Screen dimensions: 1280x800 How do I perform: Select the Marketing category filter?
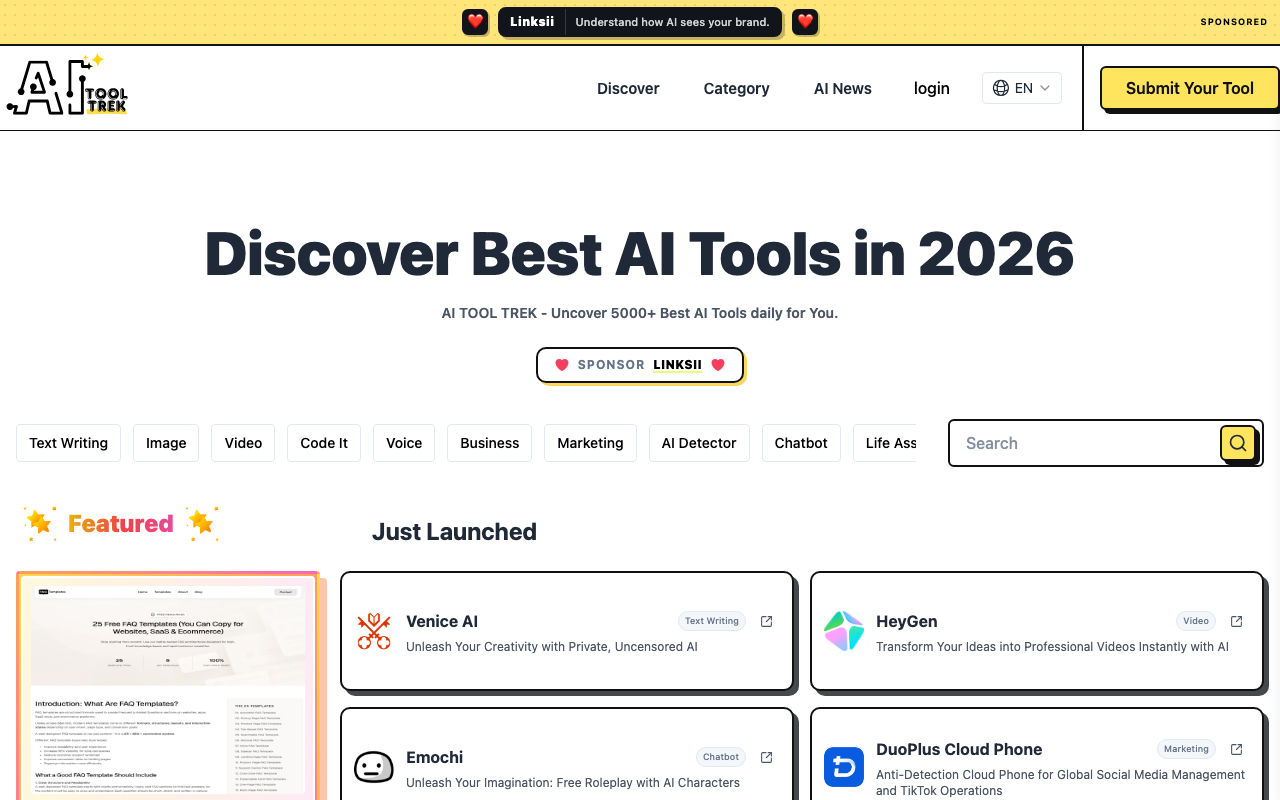pyautogui.click(x=590, y=443)
